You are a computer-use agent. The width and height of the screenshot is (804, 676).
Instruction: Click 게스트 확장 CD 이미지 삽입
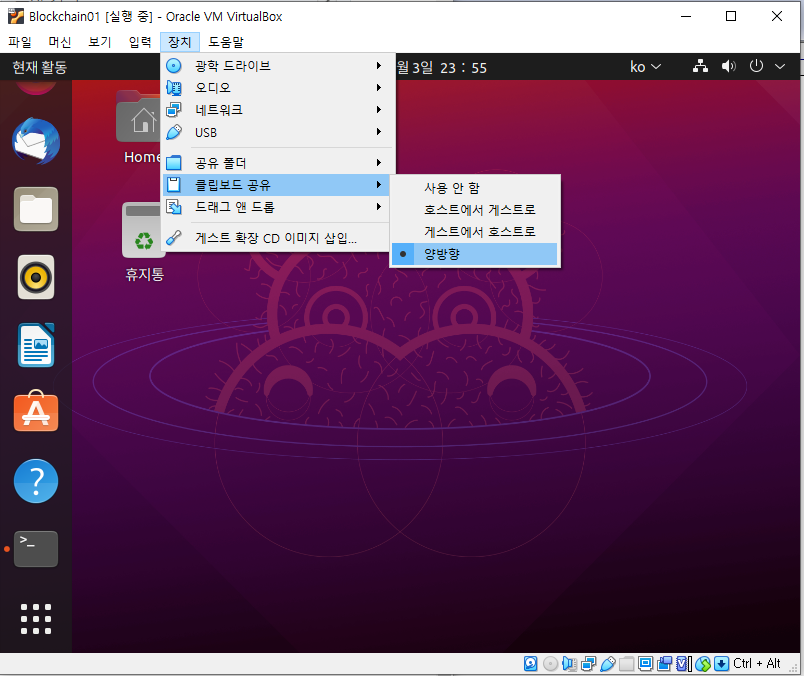point(278,238)
